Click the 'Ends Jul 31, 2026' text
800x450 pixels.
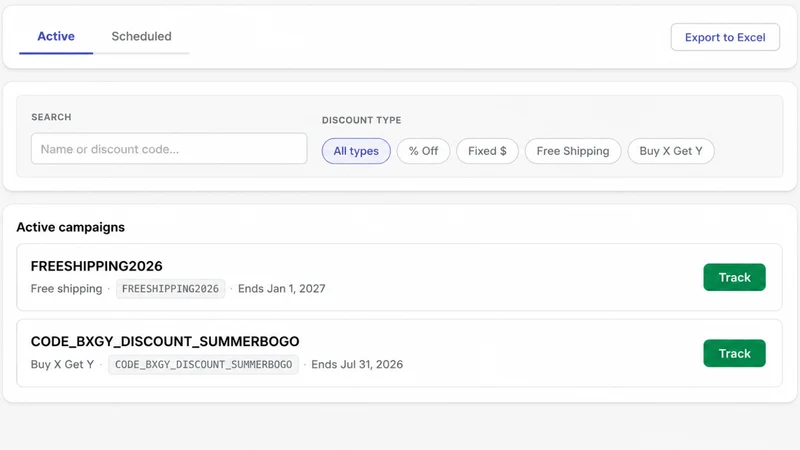[357, 365]
